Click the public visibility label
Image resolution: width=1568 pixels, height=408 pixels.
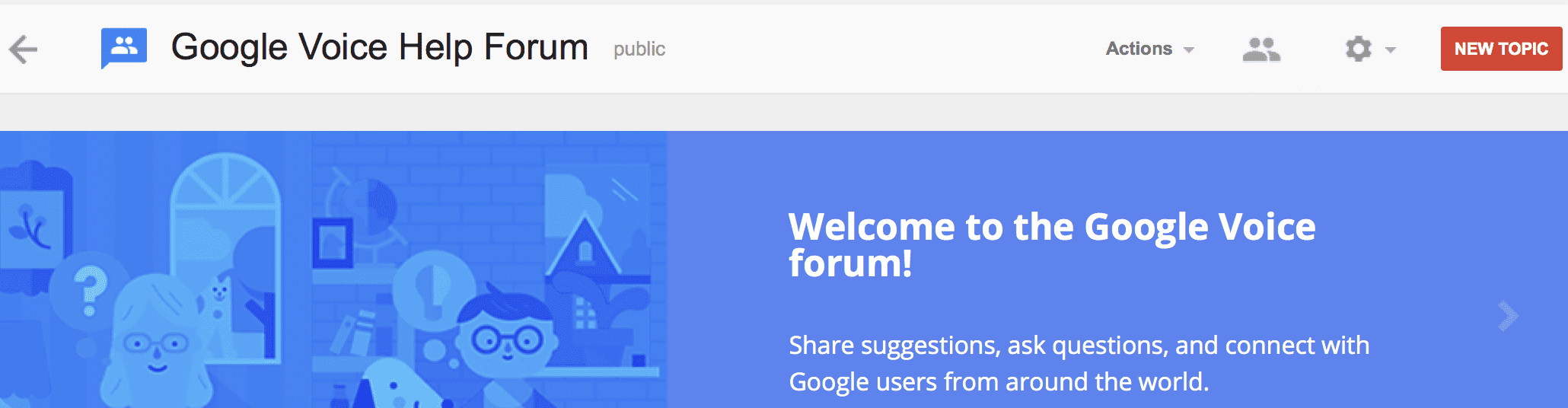click(639, 49)
